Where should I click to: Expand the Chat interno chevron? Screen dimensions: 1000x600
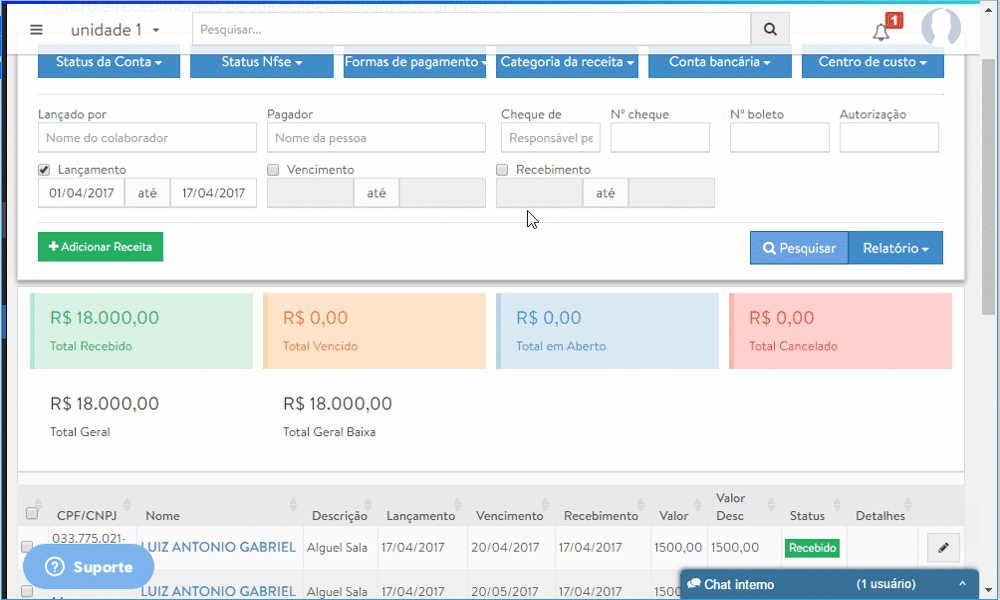(x=962, y=584)
